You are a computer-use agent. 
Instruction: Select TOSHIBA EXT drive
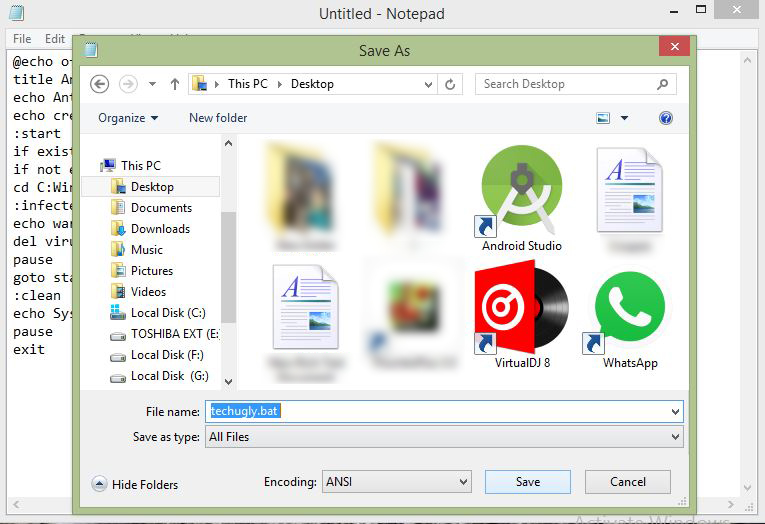click(x=165, y=334)
